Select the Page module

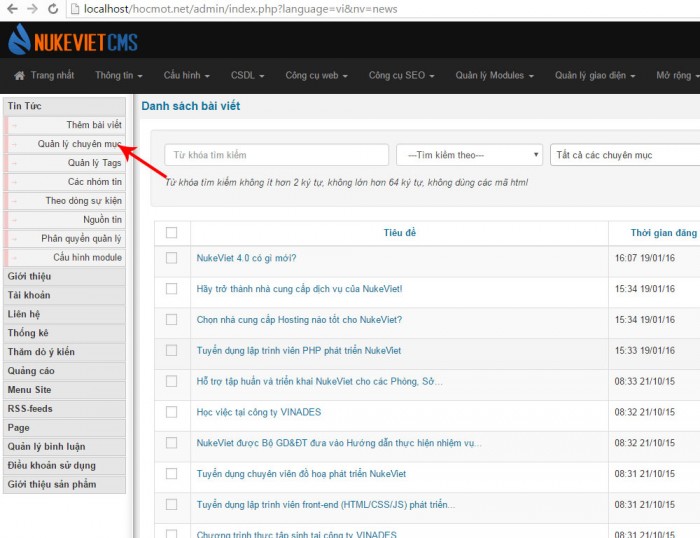coord(65,428)
